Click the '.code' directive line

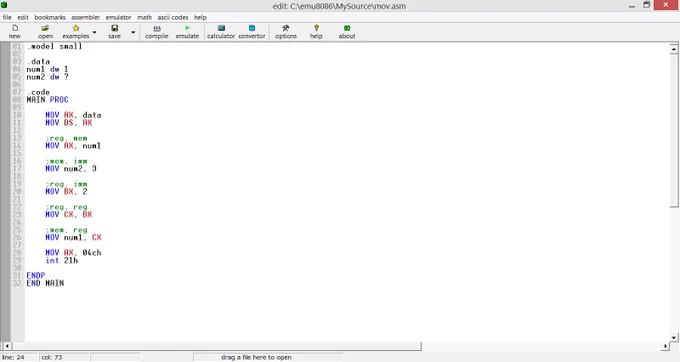tap(39, 92)
